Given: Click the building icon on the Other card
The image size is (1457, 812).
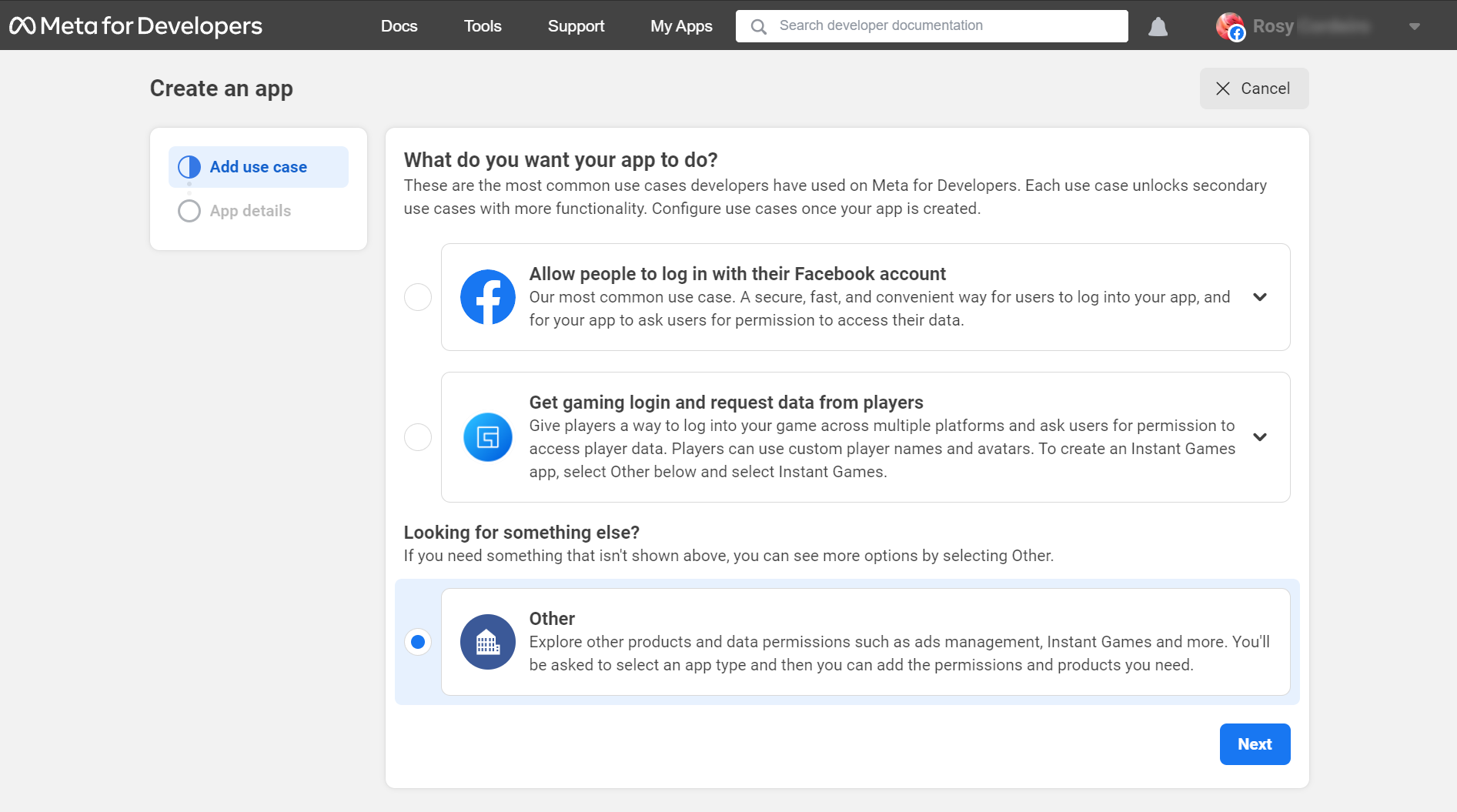Looking at the screenshot, I should point(487,641).
